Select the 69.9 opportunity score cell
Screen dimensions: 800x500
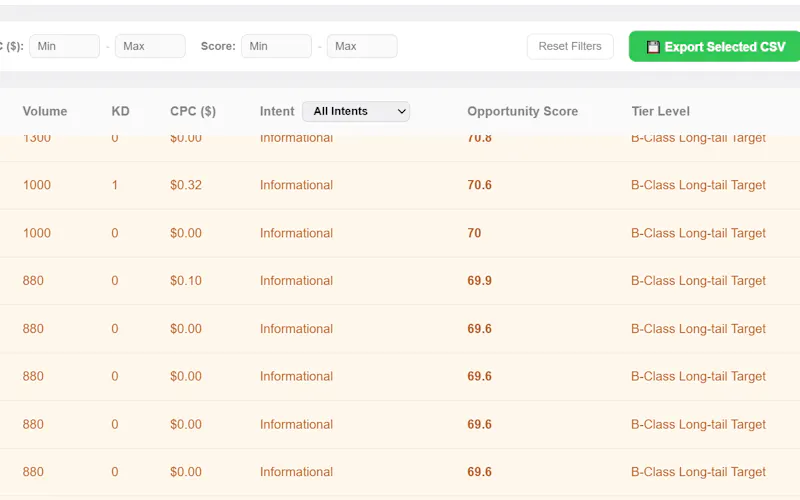click(480, 281)
